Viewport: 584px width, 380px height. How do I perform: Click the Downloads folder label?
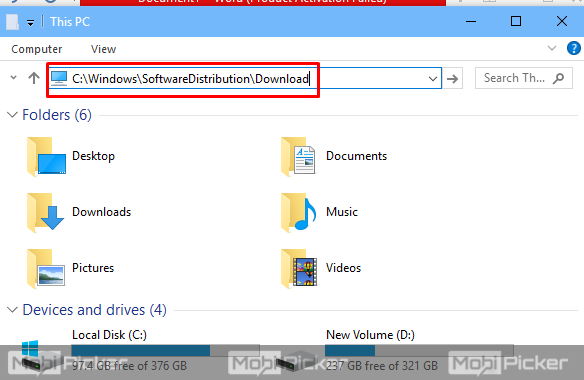102,212
